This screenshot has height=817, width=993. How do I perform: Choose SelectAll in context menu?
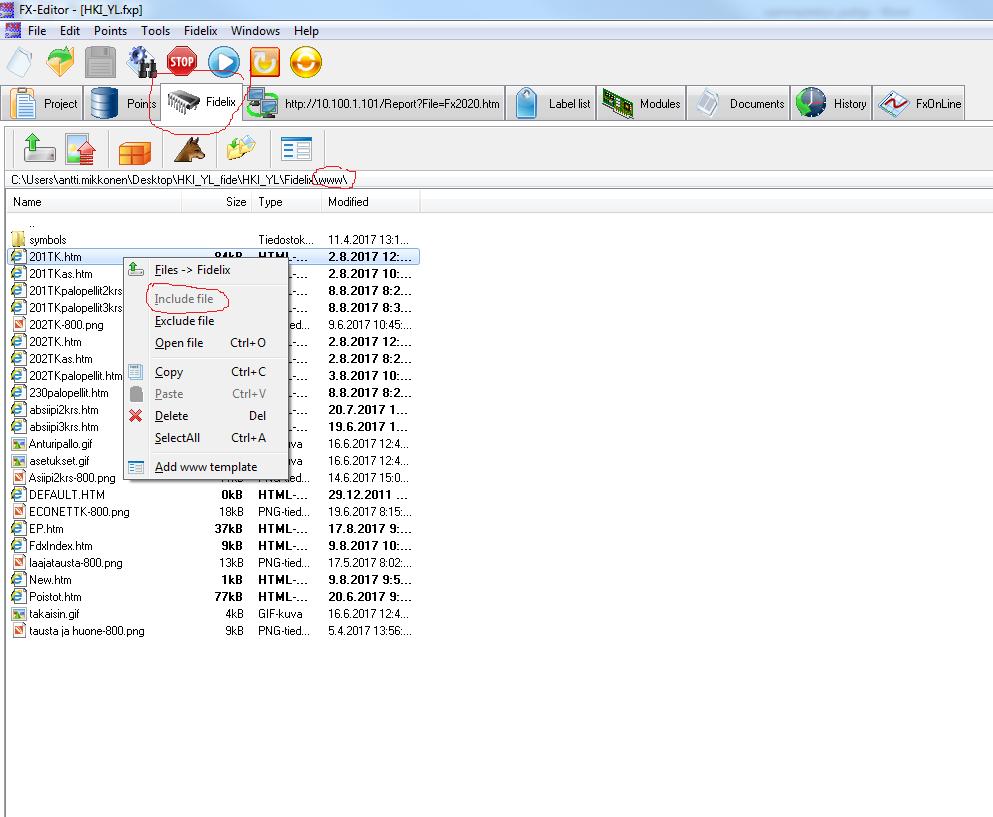tap(206, 438)
